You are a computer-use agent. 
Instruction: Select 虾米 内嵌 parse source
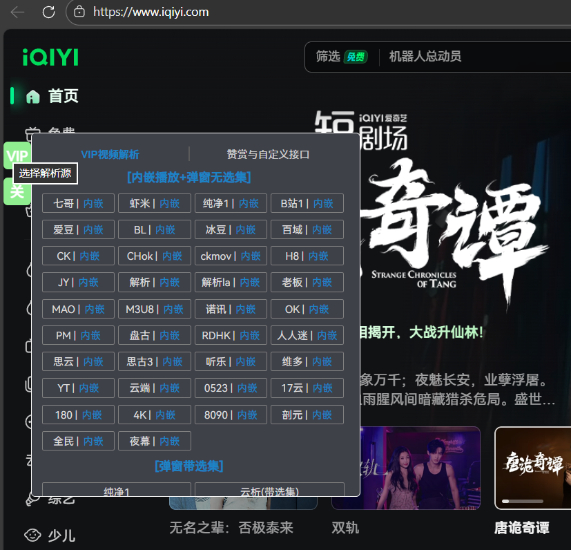(154, 203)
